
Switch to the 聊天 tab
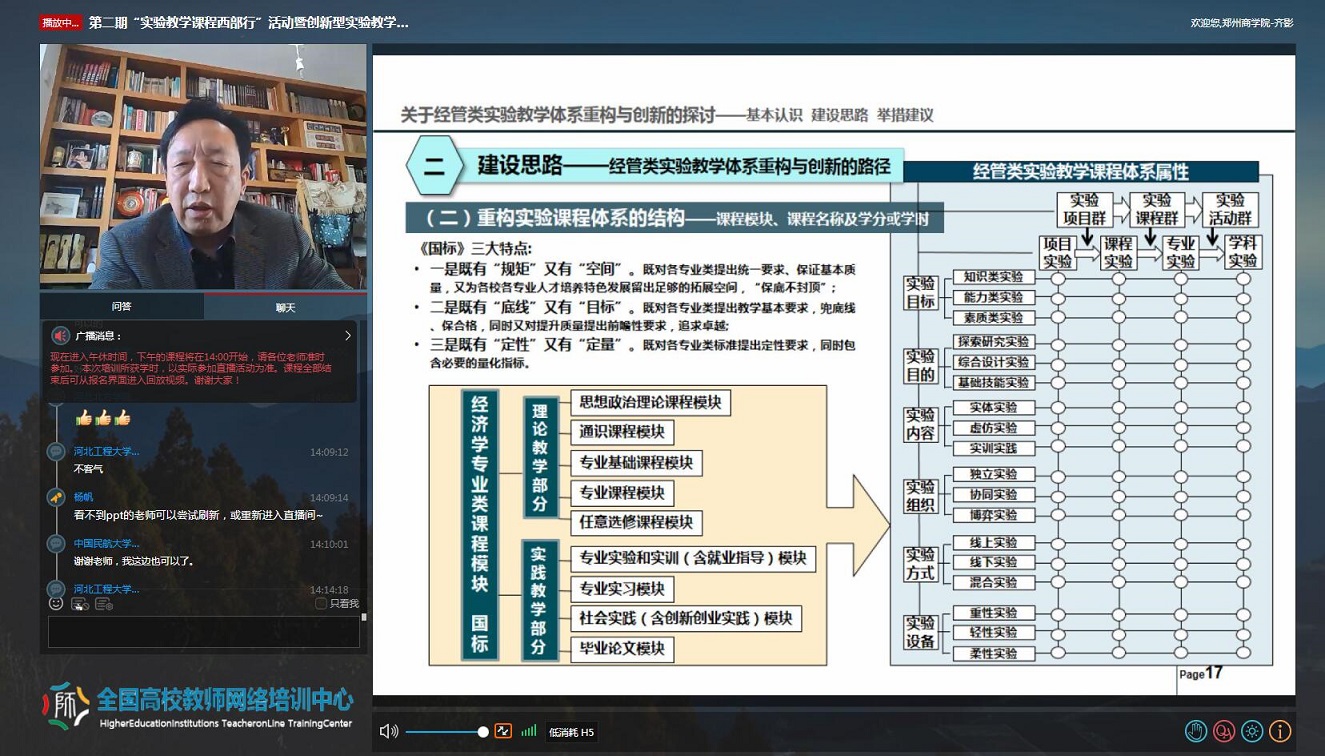[x=286, y=307]
